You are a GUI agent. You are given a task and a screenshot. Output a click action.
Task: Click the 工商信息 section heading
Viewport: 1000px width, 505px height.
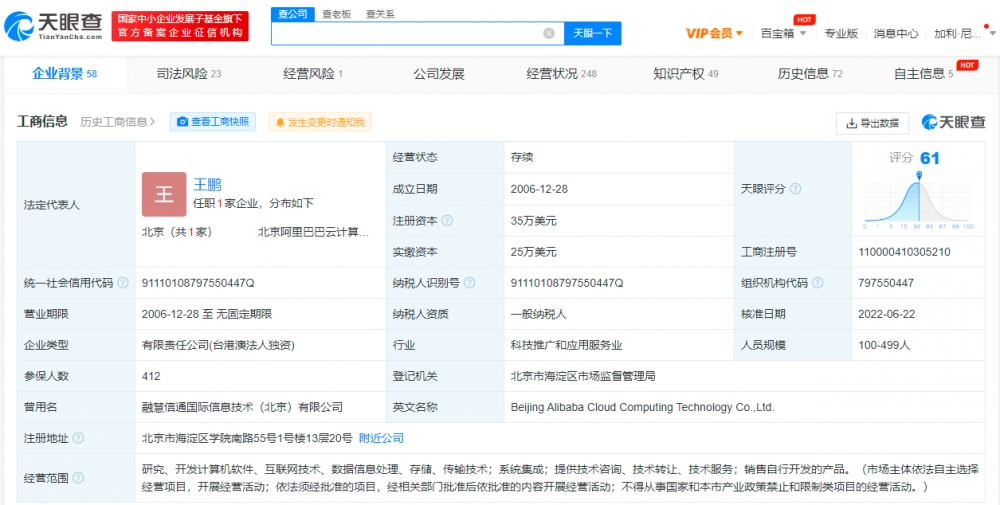42,122
